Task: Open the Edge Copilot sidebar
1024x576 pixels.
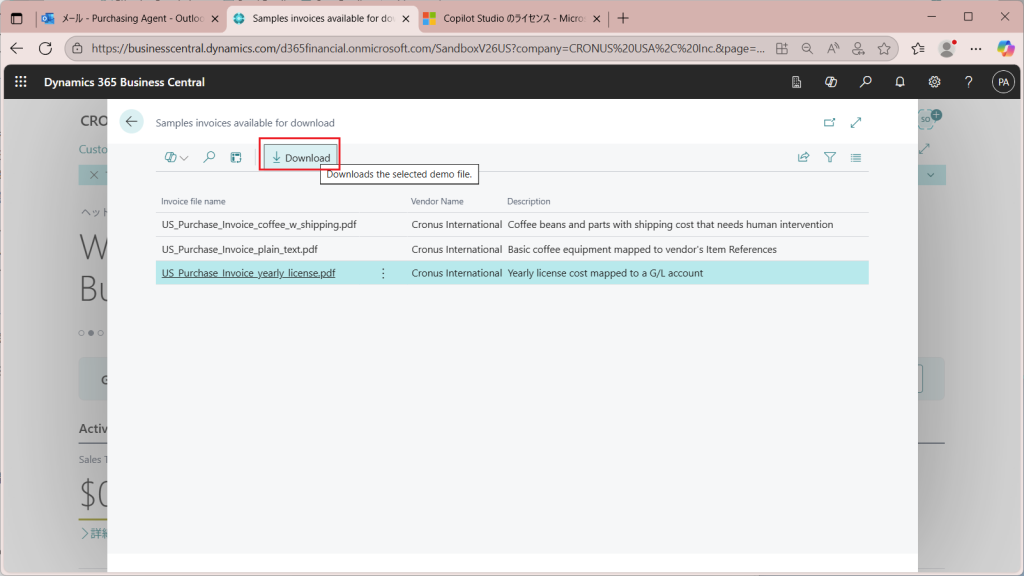Action: pyautogui.click(x=1006, y=48)
